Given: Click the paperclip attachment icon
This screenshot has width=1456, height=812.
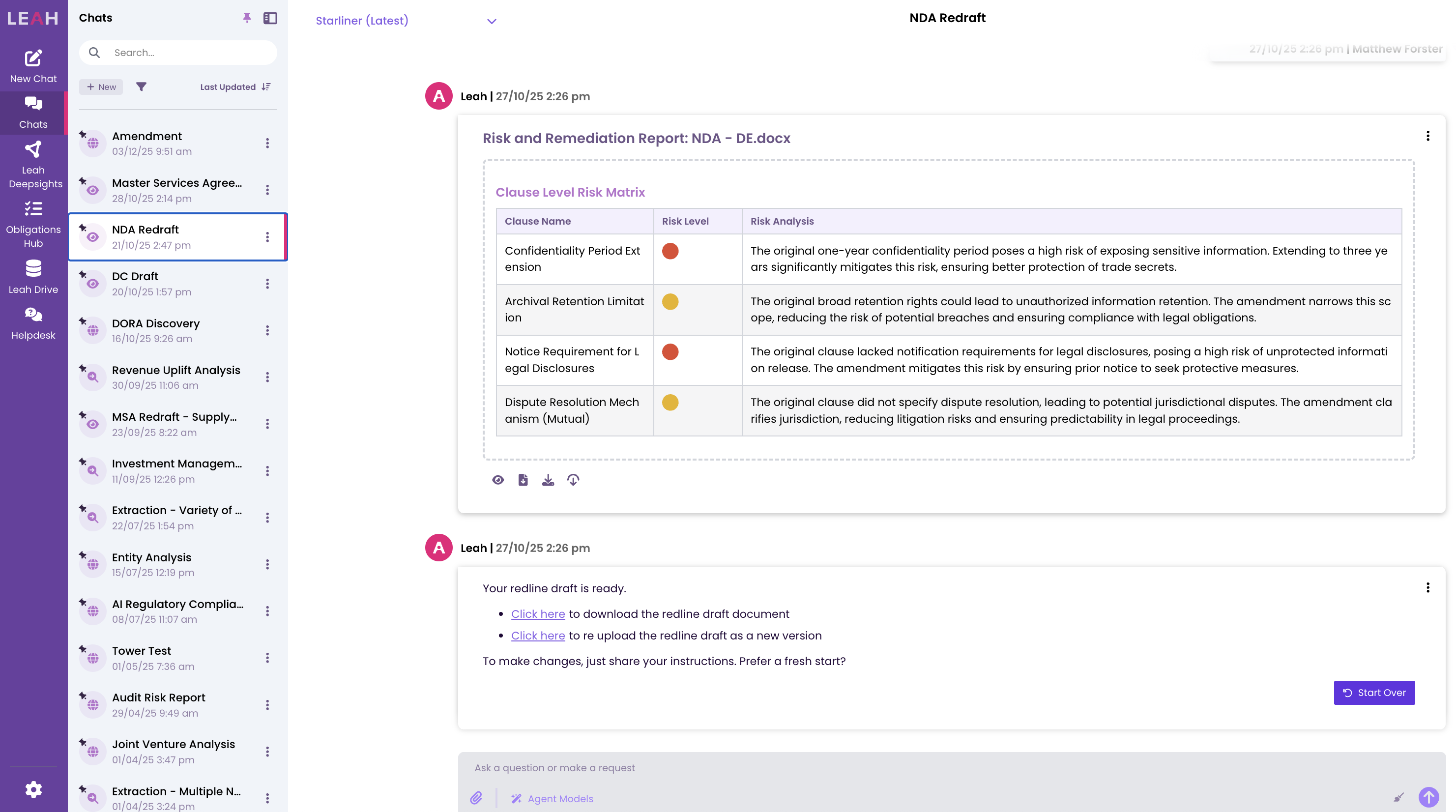Looking at the screenshot, I should tap(476, 797).
